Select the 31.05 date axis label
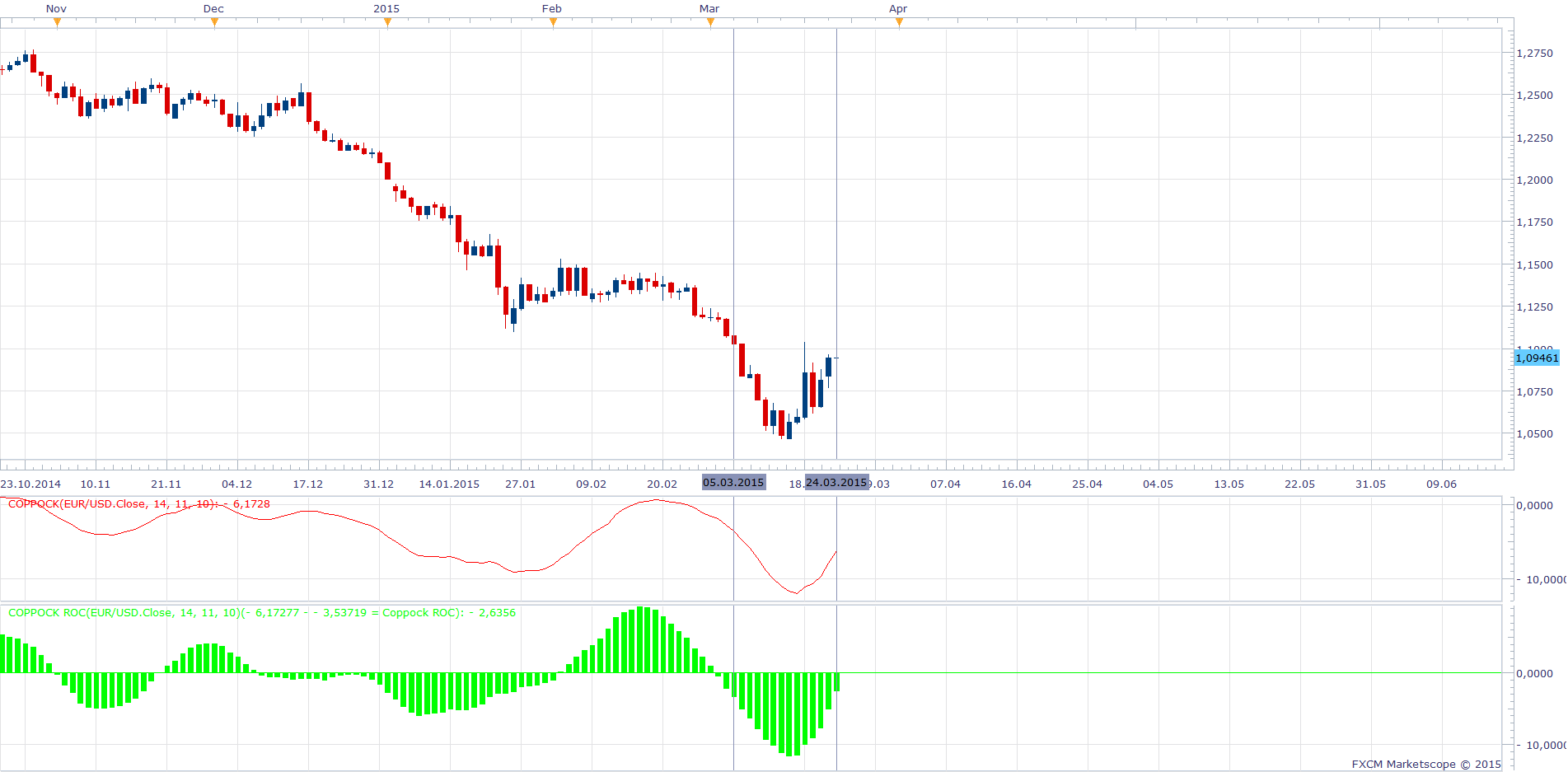The width and height of the screenshot is (1568, 772). tap(1371, 484)
